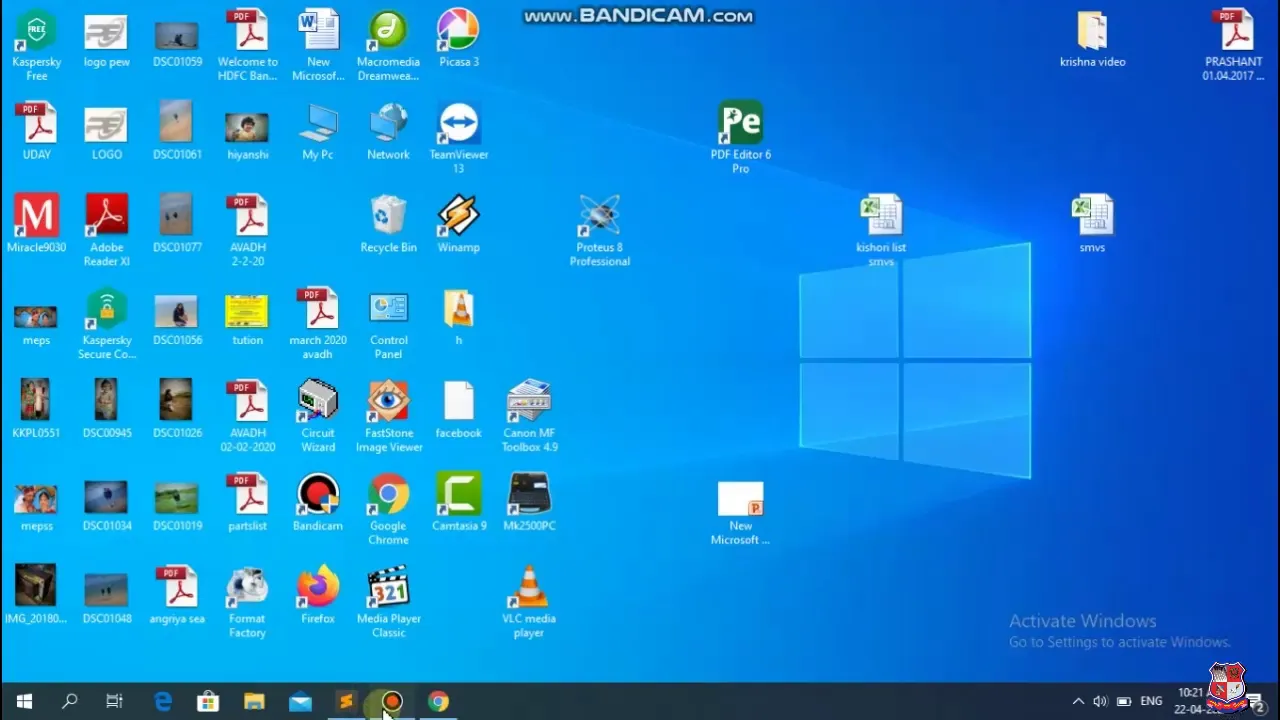Open hiyanshi photo thumbnail
The width and height of the screenshot is (1280, 720).
coord(247,138)
